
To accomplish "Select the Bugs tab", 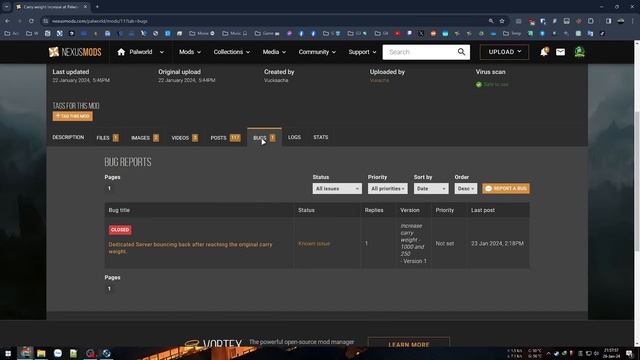I will click(264, 138).
